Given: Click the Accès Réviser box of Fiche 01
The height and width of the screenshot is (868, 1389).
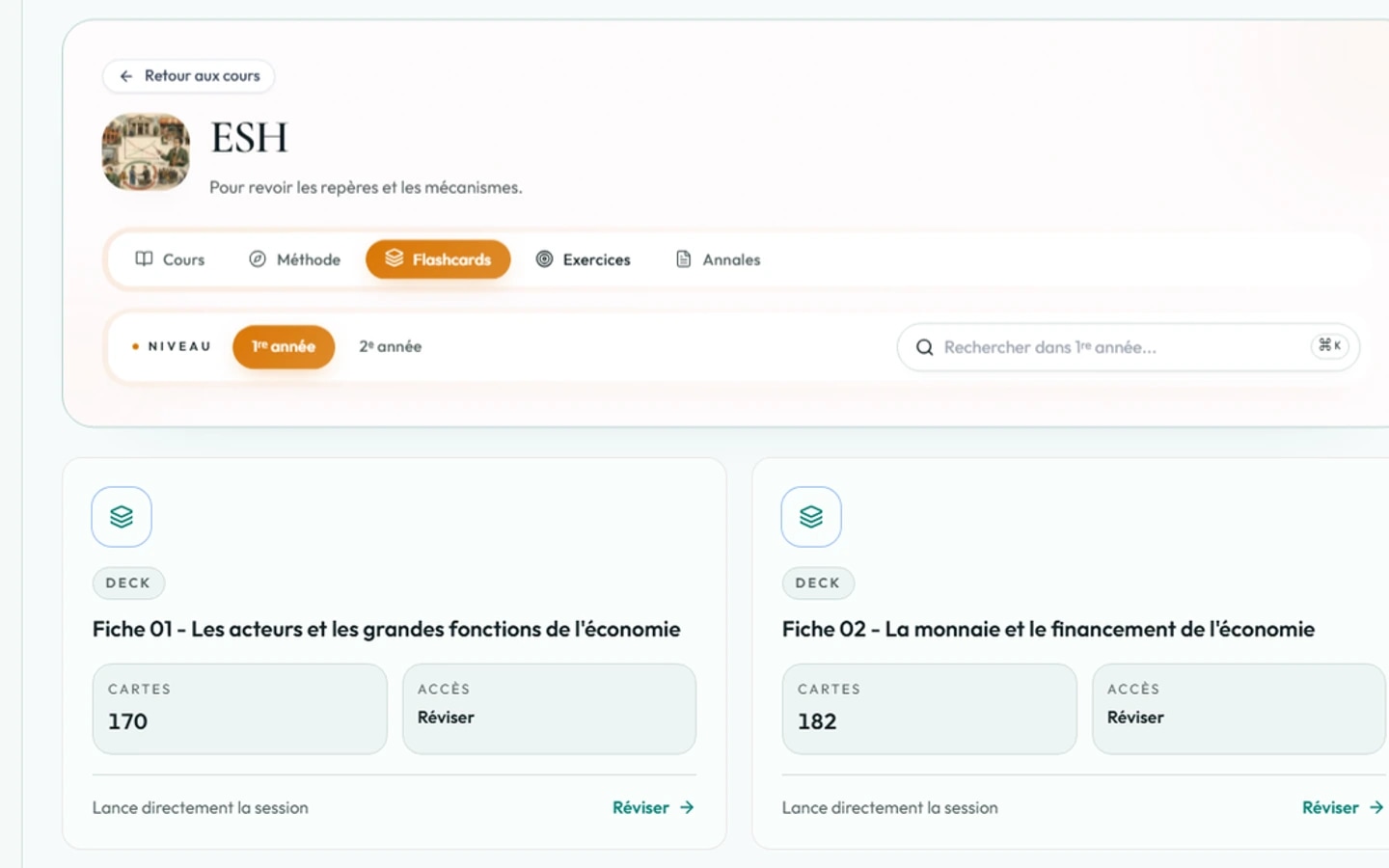Looking at the screenshot, I should point(549,709).
